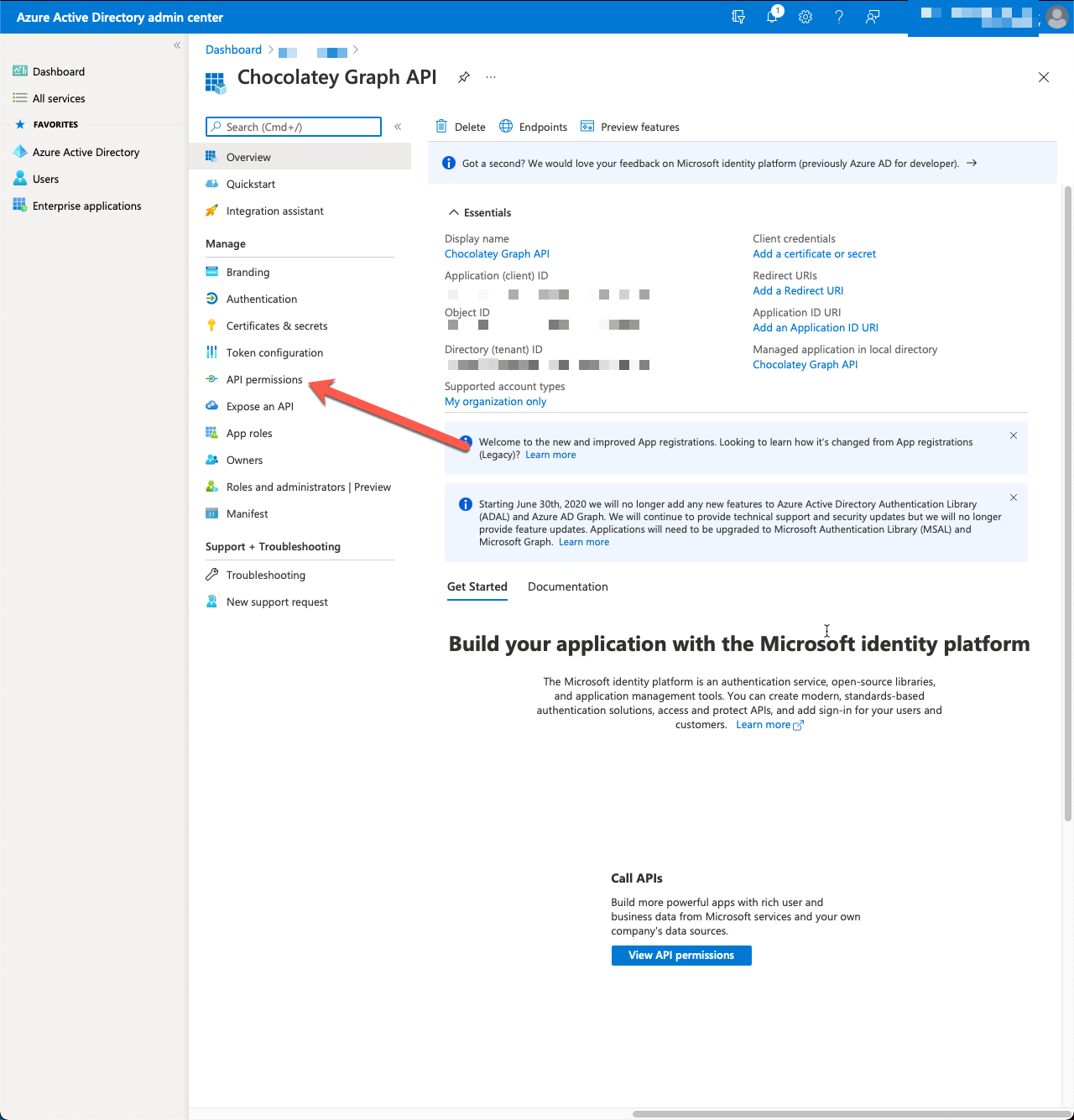Click Learn more in App registrations notice
The image size is (1074, 1120).
click(550, 455)
